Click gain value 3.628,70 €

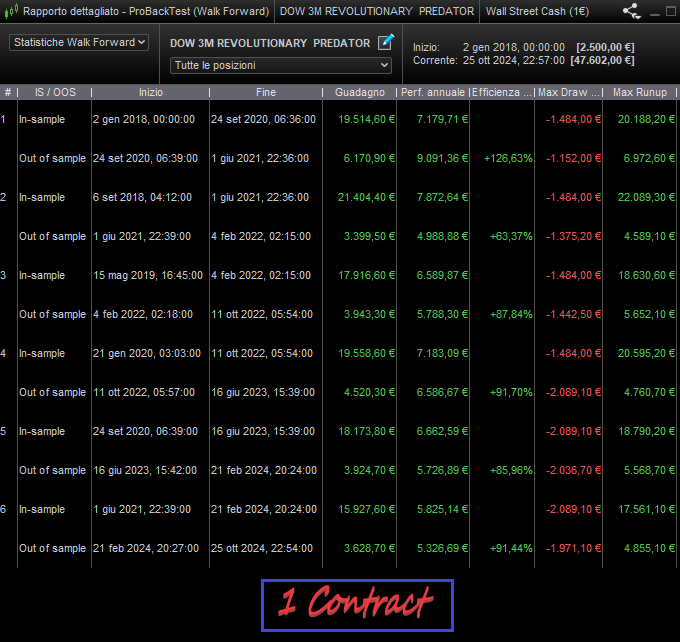(x=369, y=549)
